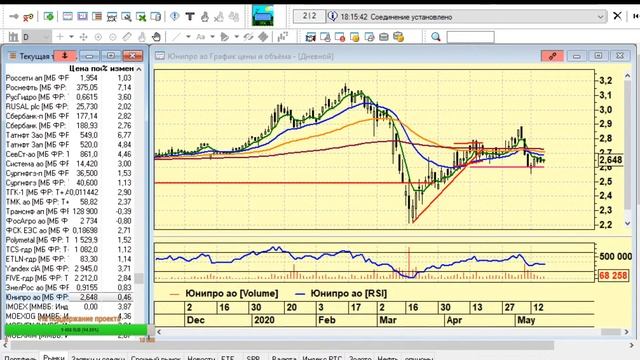Dismiss the message with the X button

[618, 16]
